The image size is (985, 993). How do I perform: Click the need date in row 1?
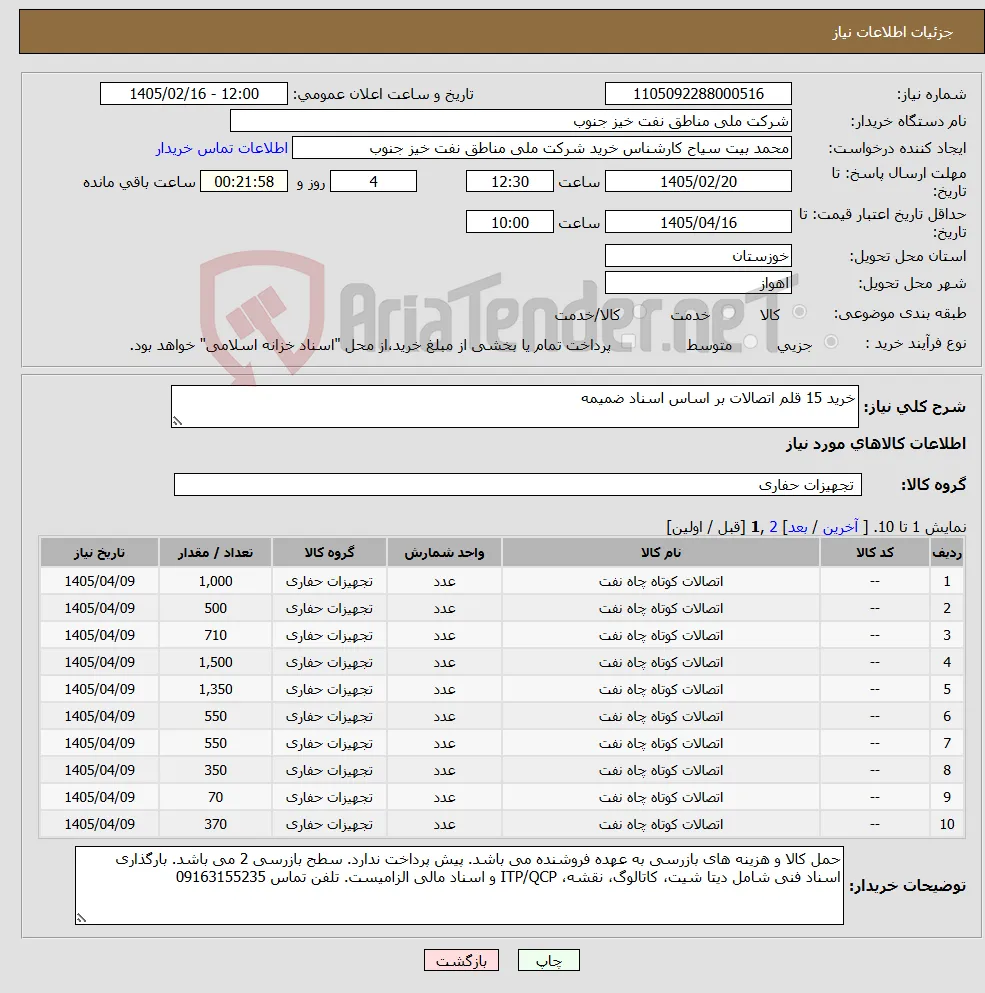[x=99, y=581]
